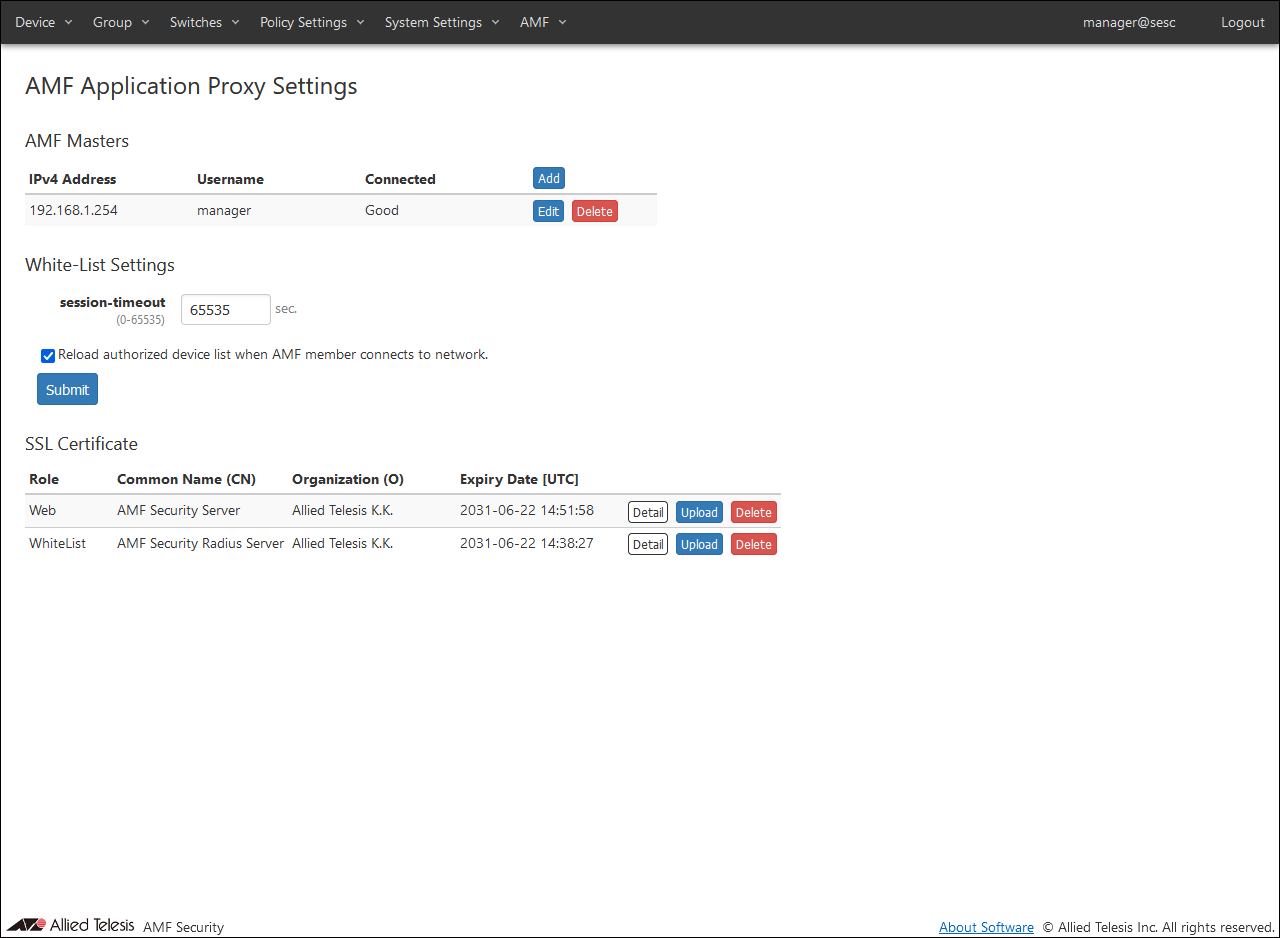
Task: Toggle the reload authorized device list checkbox
Action: tap(48, 356)
